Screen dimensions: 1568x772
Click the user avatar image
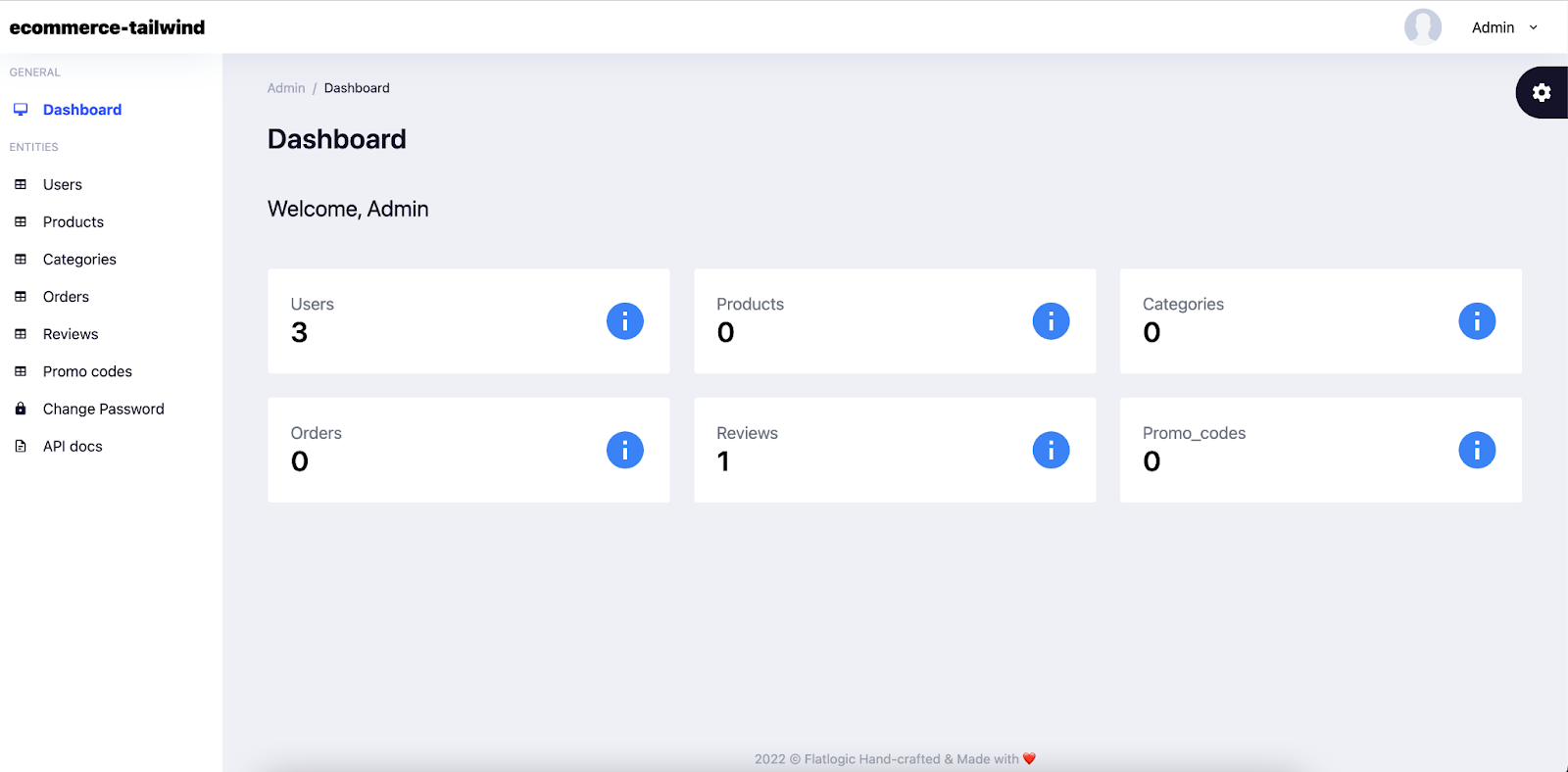(1423, 27)
